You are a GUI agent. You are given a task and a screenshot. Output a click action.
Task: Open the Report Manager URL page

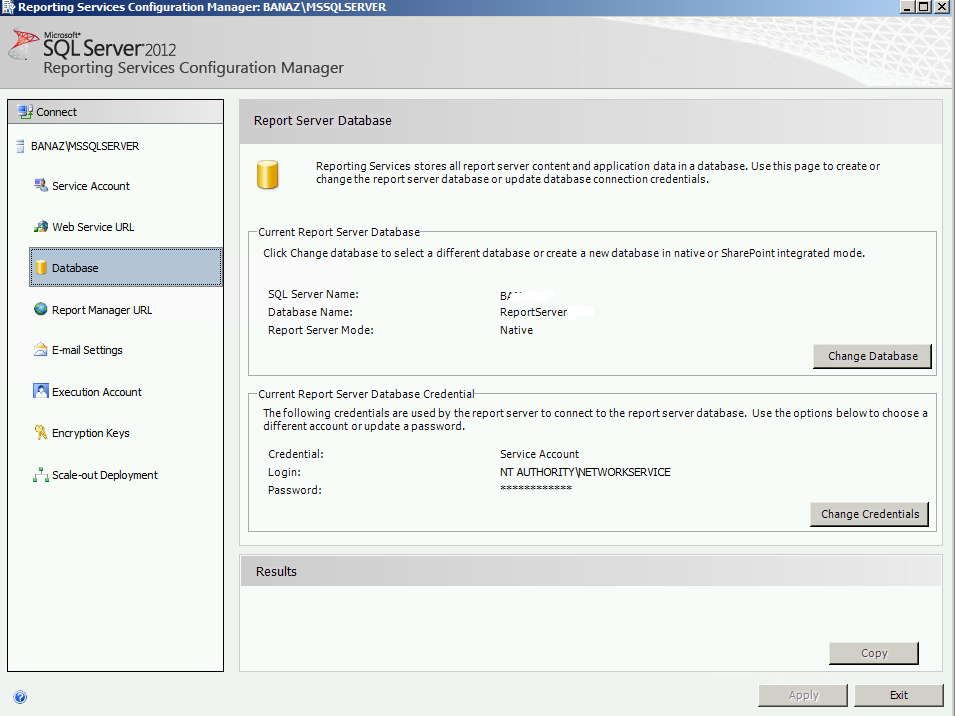102,310
